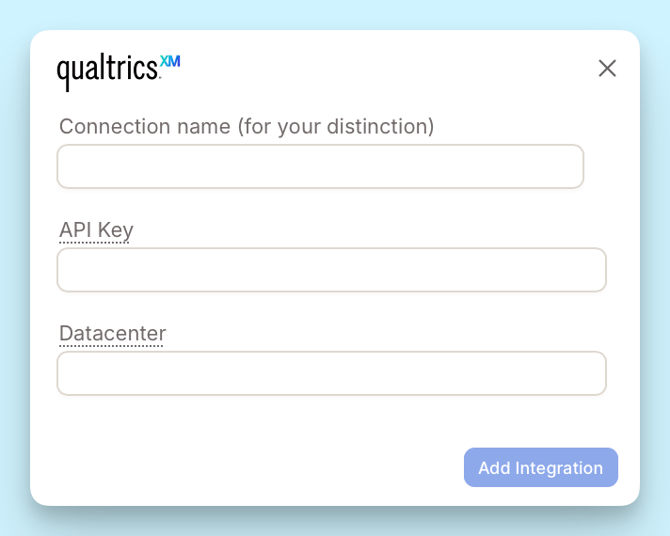Select the Datacenter input field

tap(332, 373)
